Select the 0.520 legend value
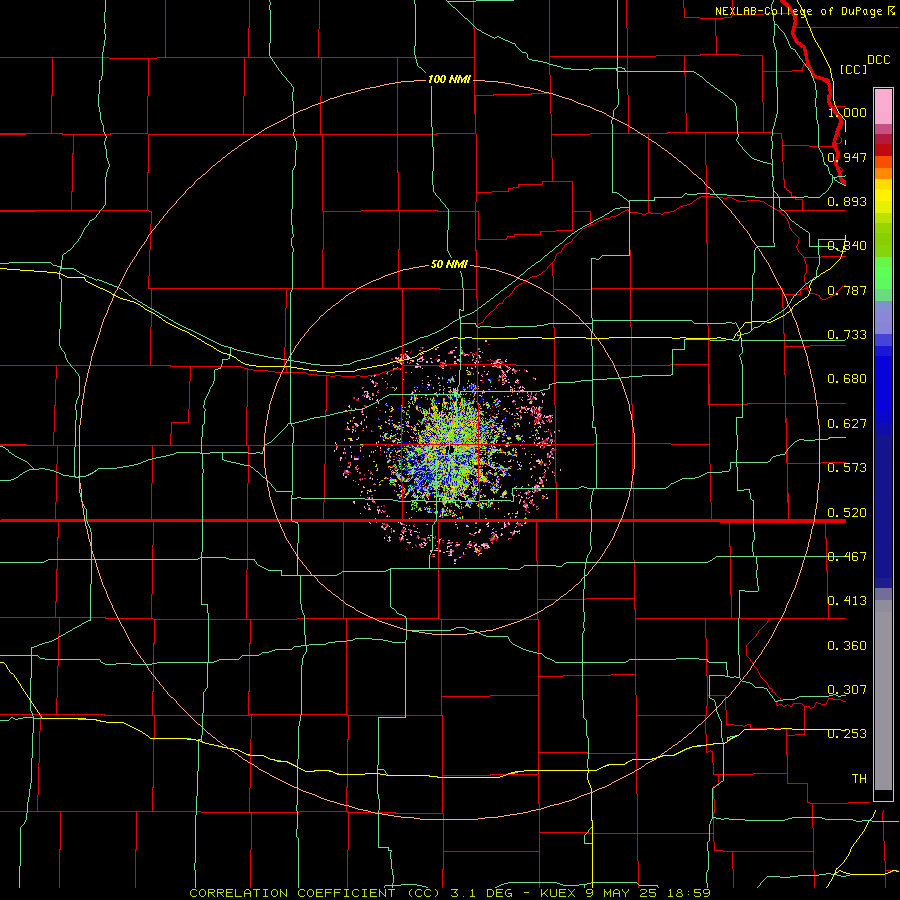900x900 pixels. (847, 513)
